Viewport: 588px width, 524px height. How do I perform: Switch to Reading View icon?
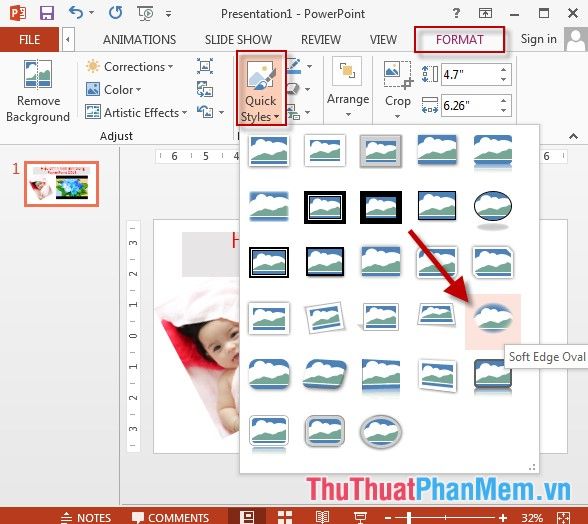pyautogui.click(x=322, y=517)
